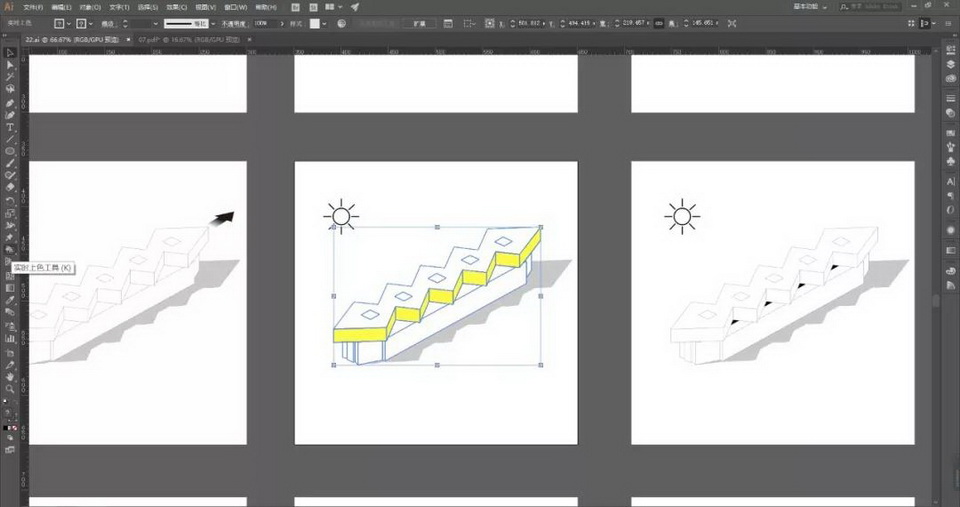Open the 文件(F) menu
960x507 pixels.
[33, 7]
